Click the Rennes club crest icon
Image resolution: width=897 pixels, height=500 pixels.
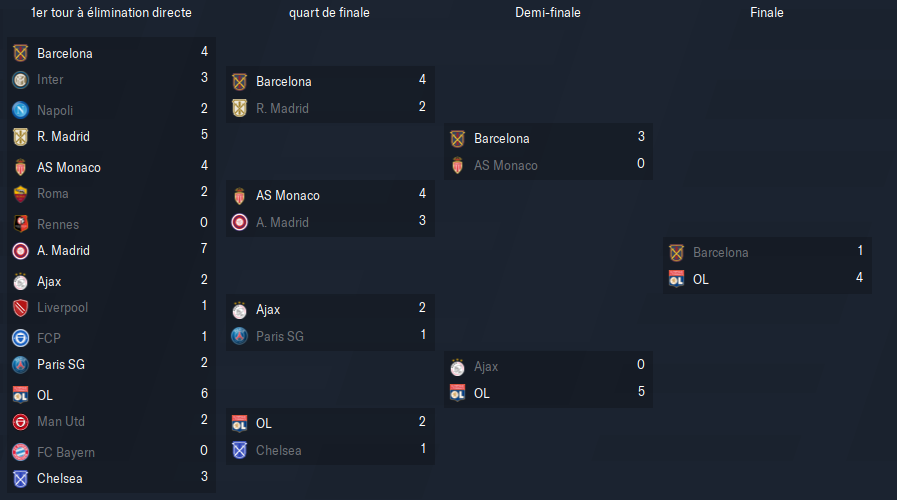coord(21,224)
